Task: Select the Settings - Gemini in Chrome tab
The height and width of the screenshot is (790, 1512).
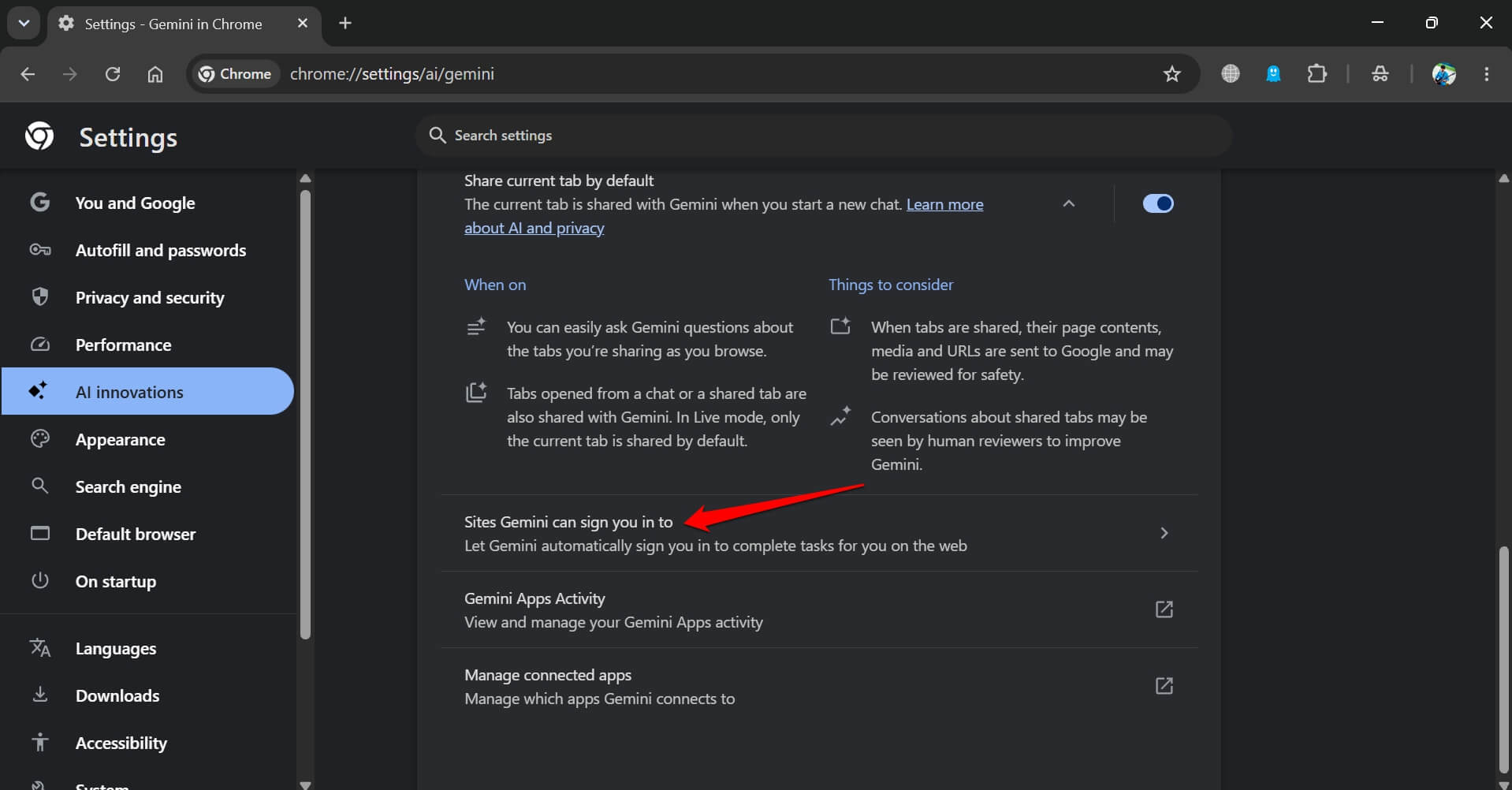Action: coord(173,24)
